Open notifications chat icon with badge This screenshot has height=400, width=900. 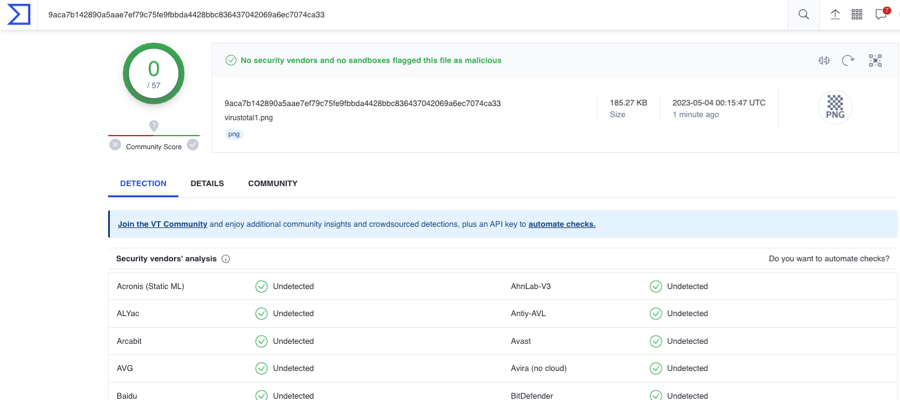882,14
